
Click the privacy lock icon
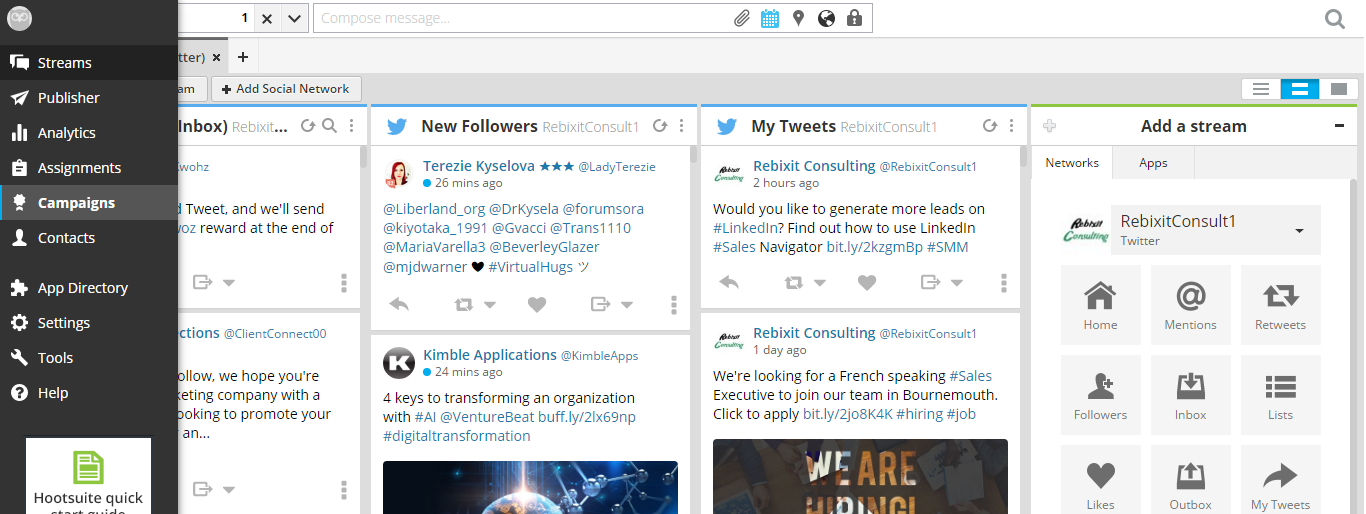tap(854, 18)
